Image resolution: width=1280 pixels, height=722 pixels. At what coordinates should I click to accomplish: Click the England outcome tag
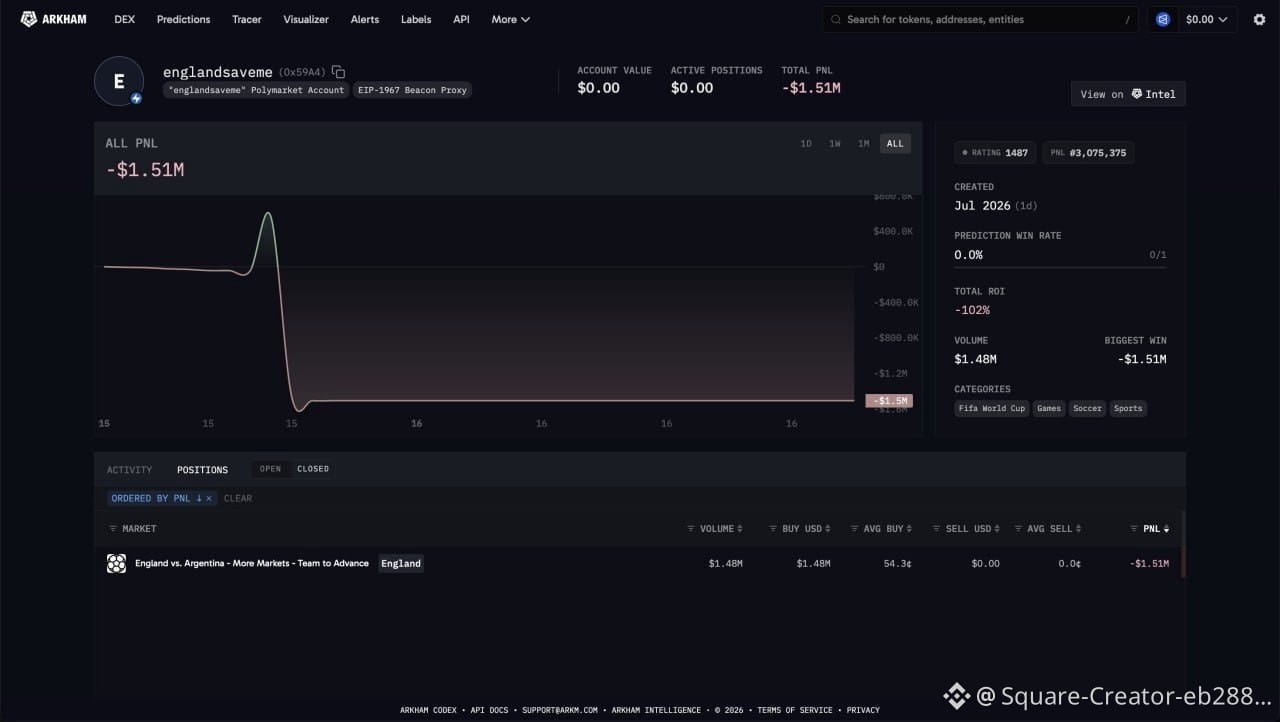pyautogui.click(x=401, y=563)
